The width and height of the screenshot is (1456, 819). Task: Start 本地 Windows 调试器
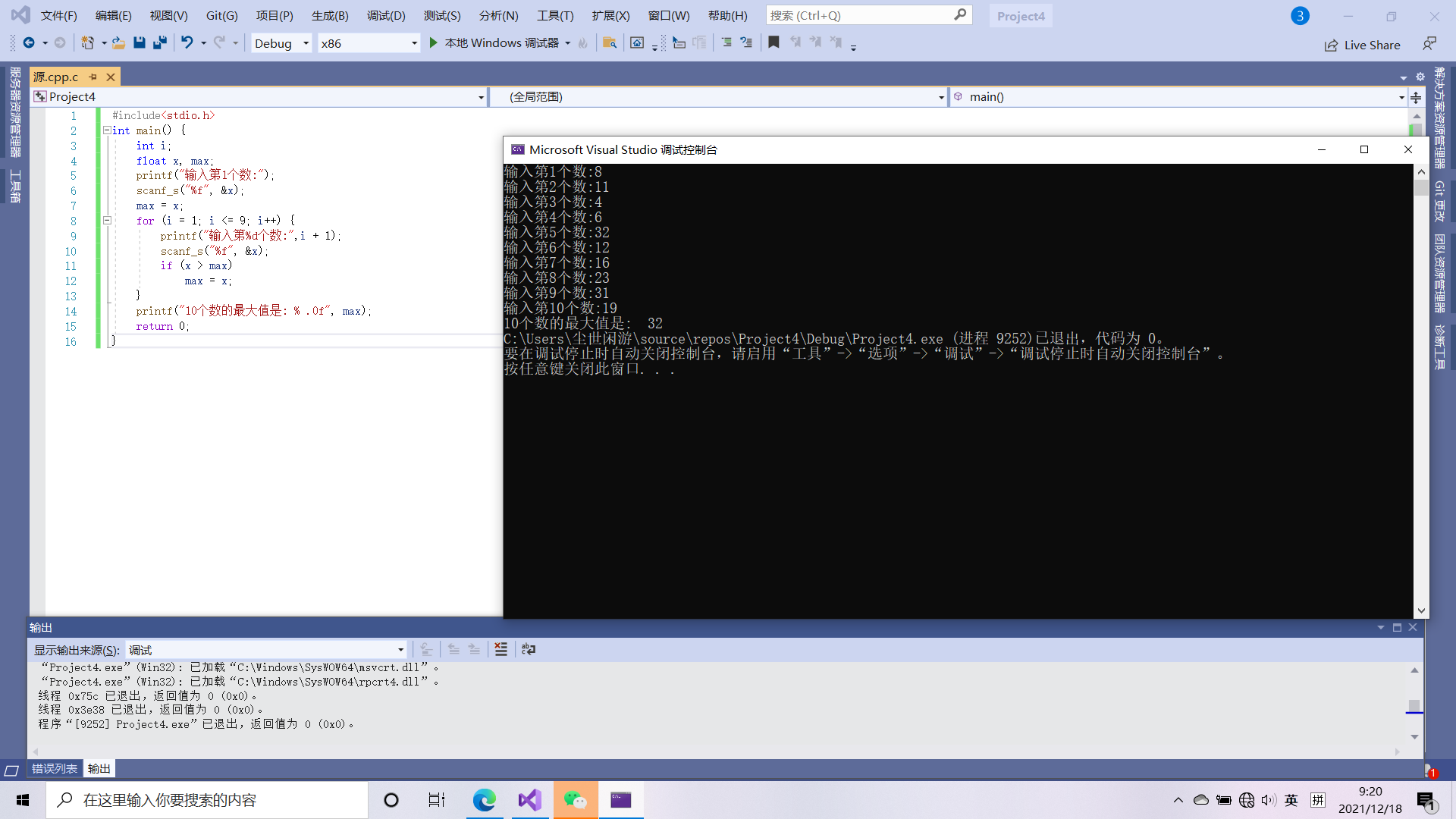[x=494, y=43]
